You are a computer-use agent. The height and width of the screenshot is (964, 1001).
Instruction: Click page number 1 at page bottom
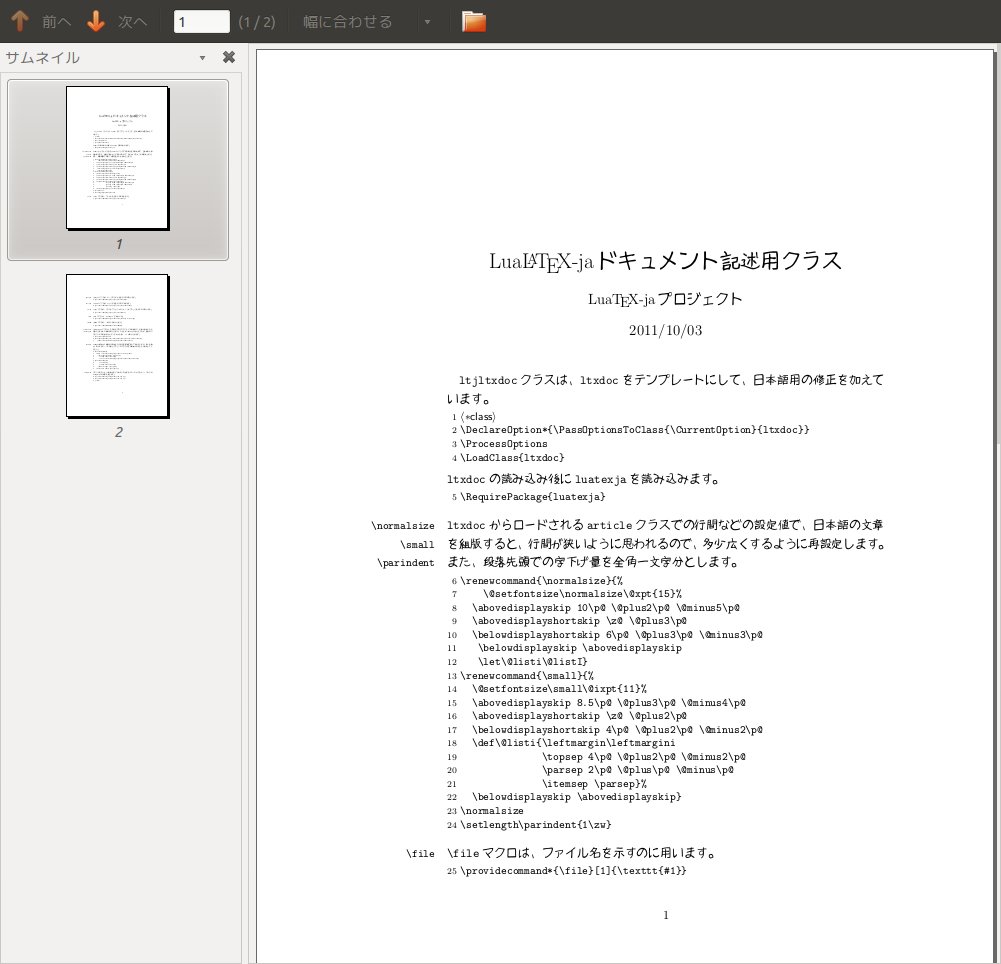666,915
